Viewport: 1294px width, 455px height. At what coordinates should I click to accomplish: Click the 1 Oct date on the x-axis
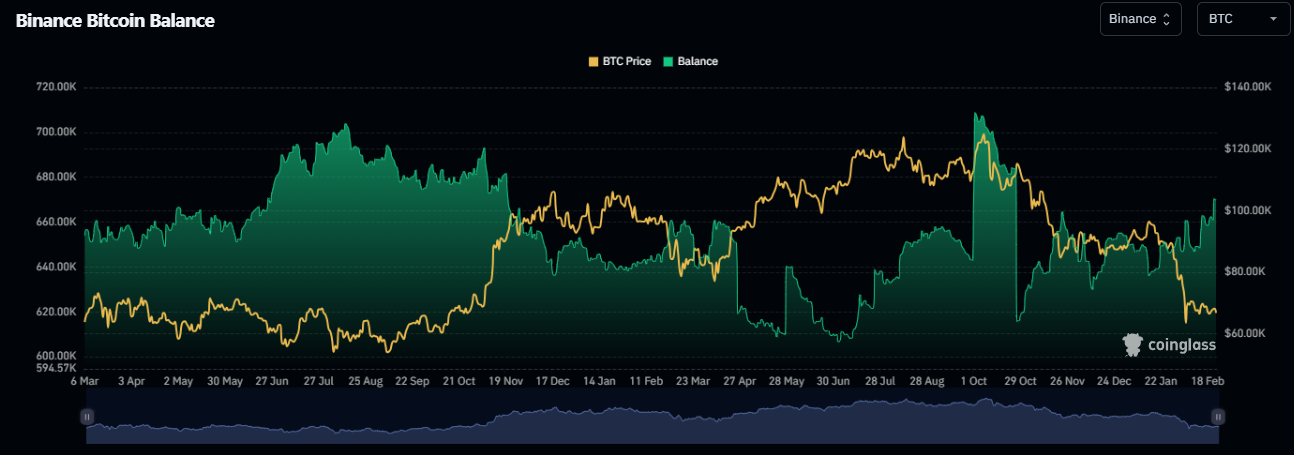(x=972, y=381)
